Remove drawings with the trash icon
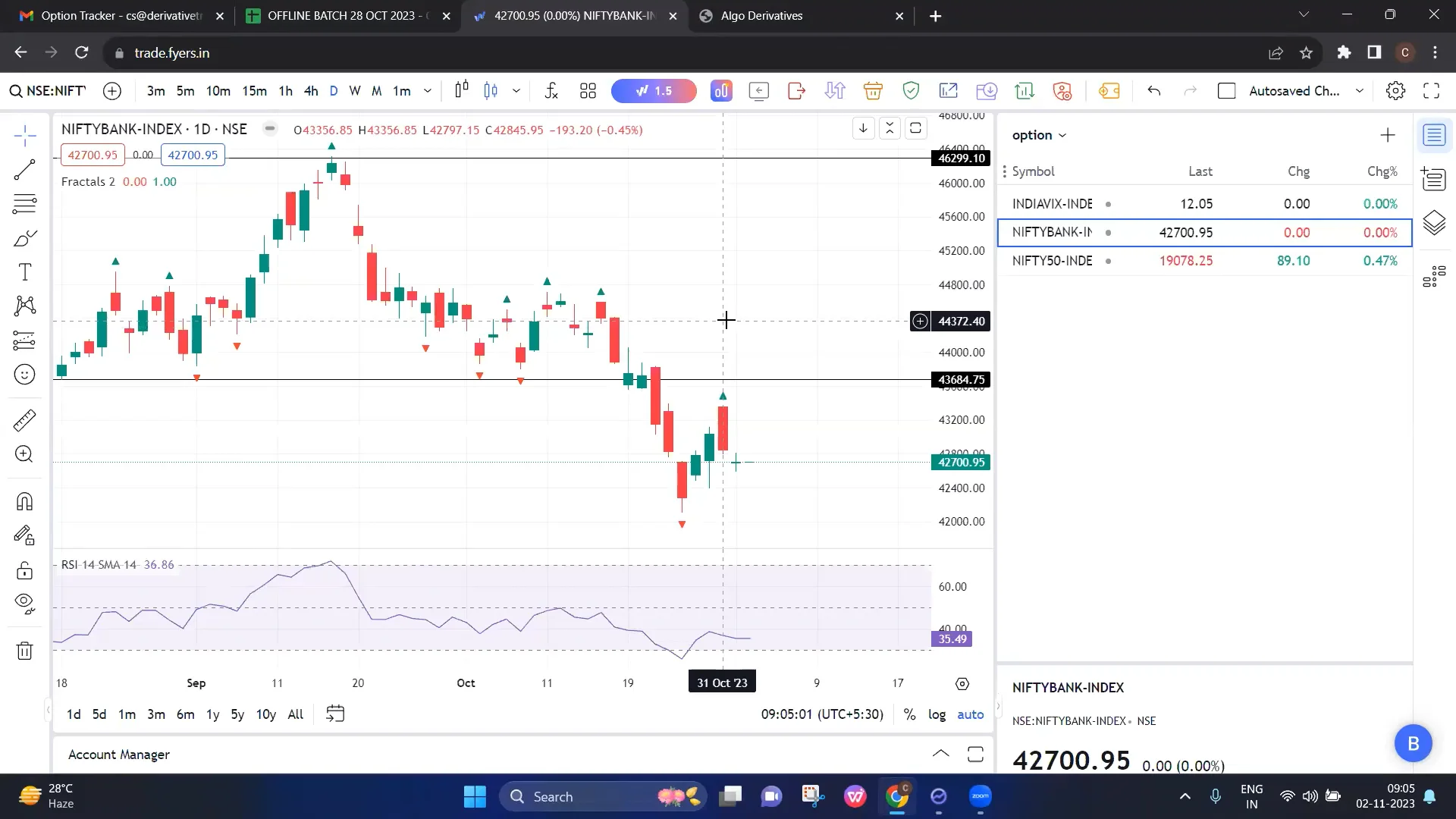 (x=24, y=651)
